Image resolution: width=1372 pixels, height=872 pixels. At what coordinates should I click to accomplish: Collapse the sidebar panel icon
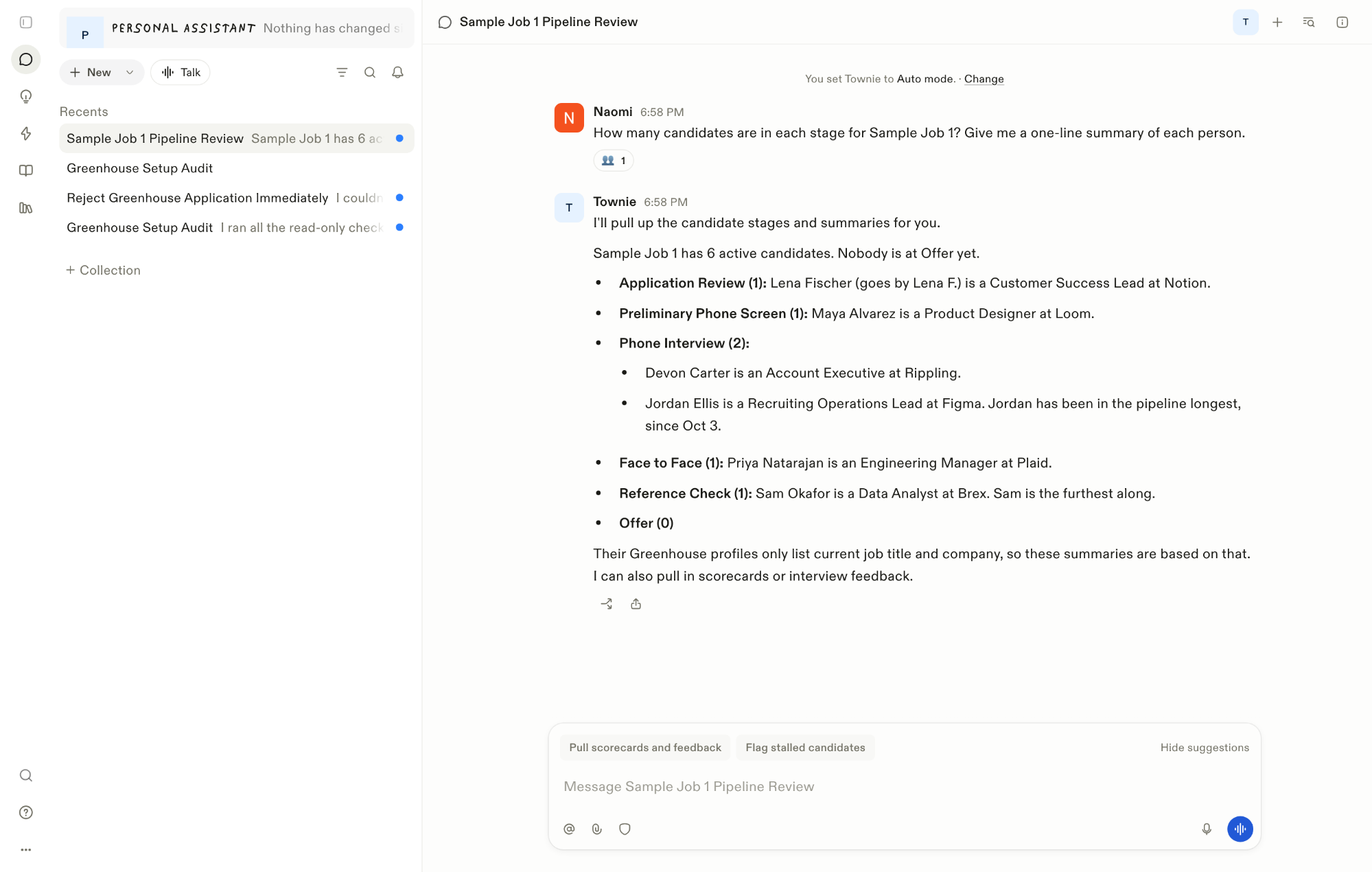(x=26, y=23)
